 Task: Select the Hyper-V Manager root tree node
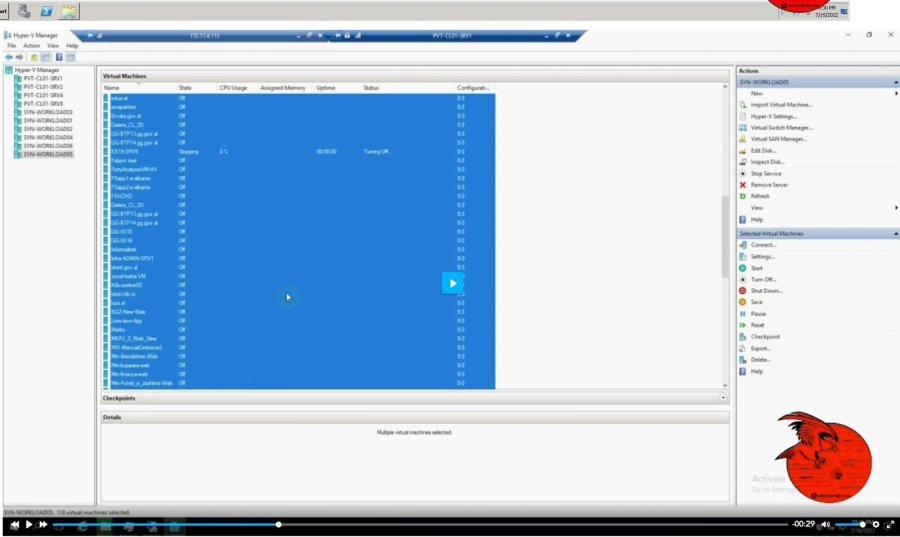point(37,70)
